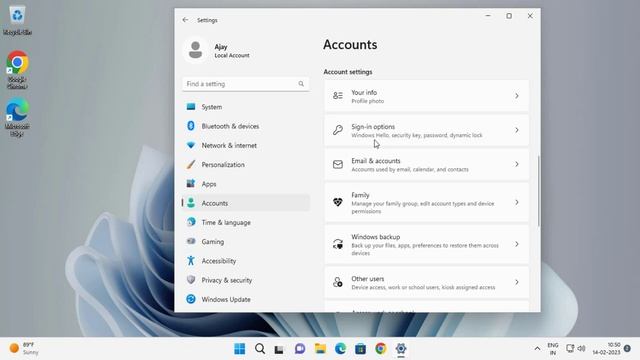Expand Your info with its chevron
Image resolution: width=640 pixels, height=360 pixels.
pos(517,96)
